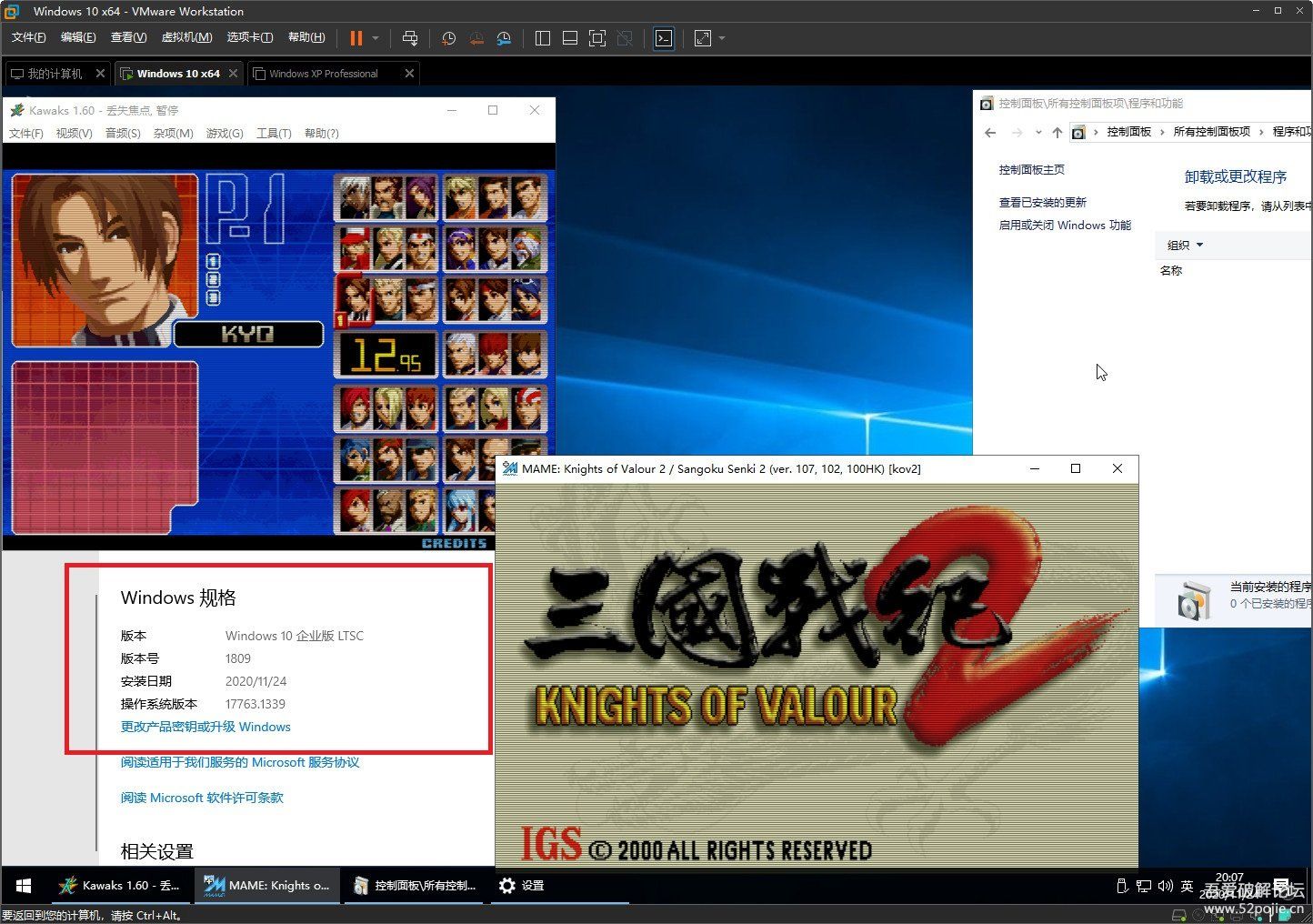
Task: Enter VMware full screen mode
Action: click(x=597, y=38)
